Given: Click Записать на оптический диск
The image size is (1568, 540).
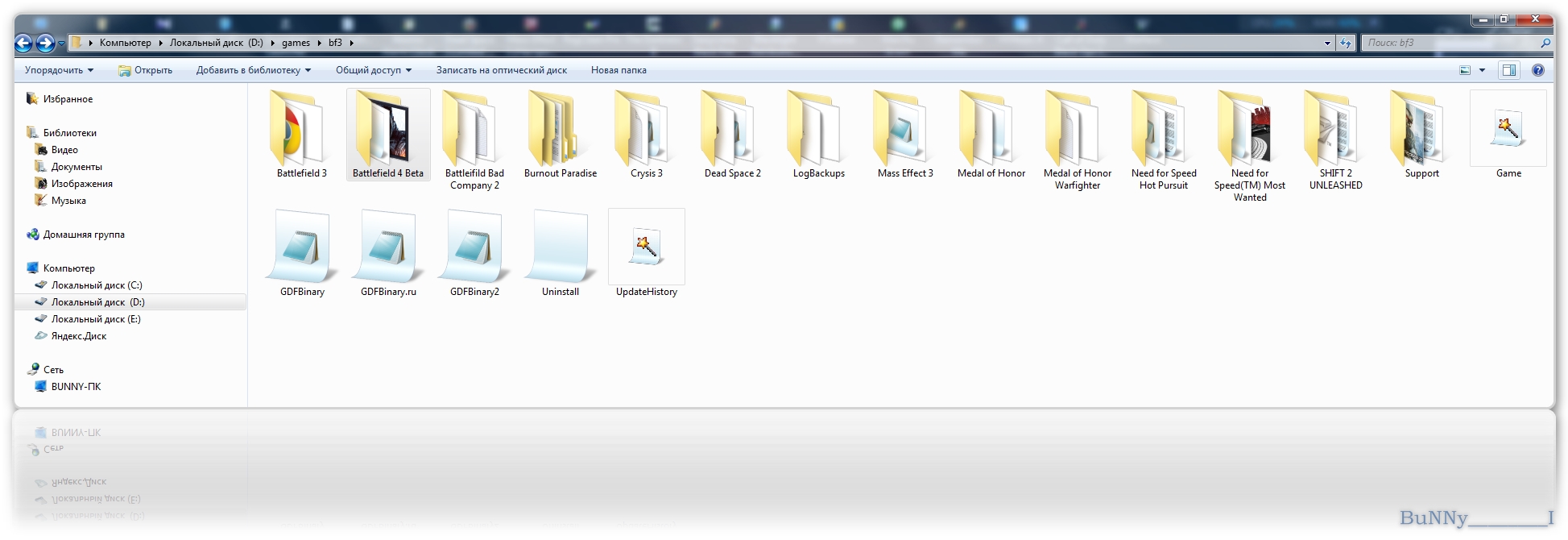Looking at the screenshot, I should click(502, 70).
